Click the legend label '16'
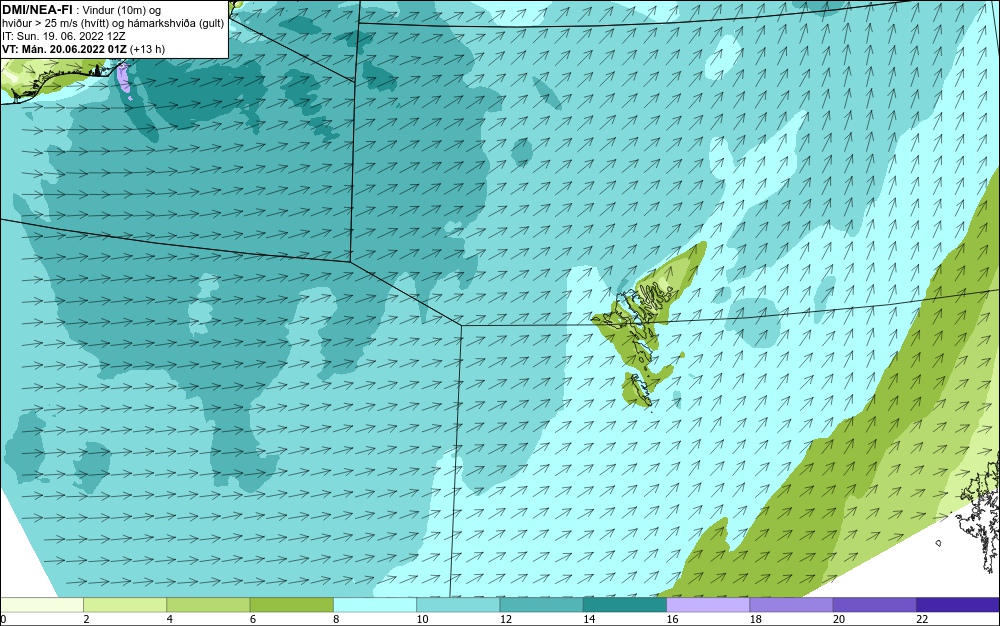The height and width of the screenshot is (626, 1000). (x=672, y=619)
